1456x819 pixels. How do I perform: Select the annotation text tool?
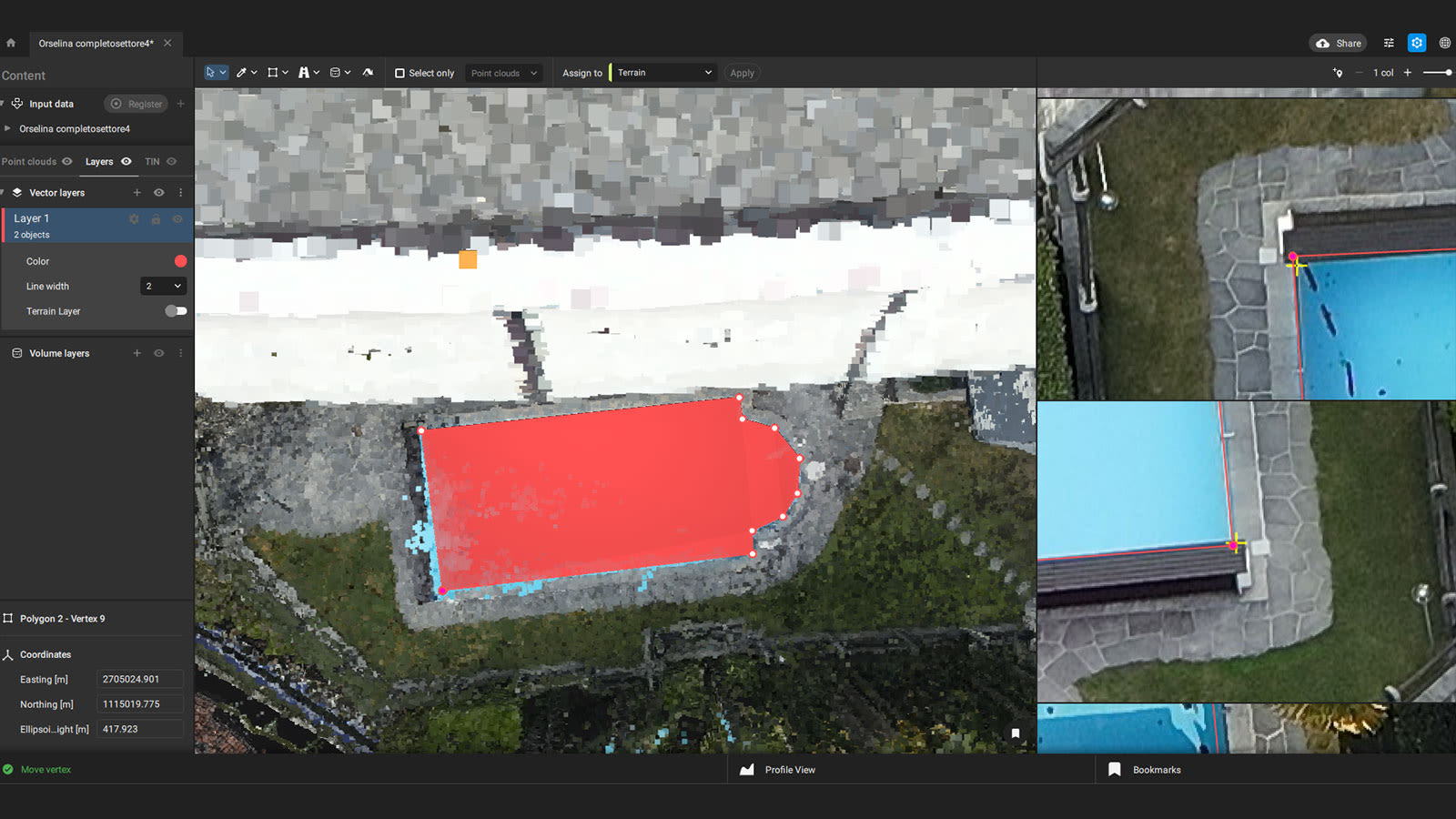pos(305,72)
